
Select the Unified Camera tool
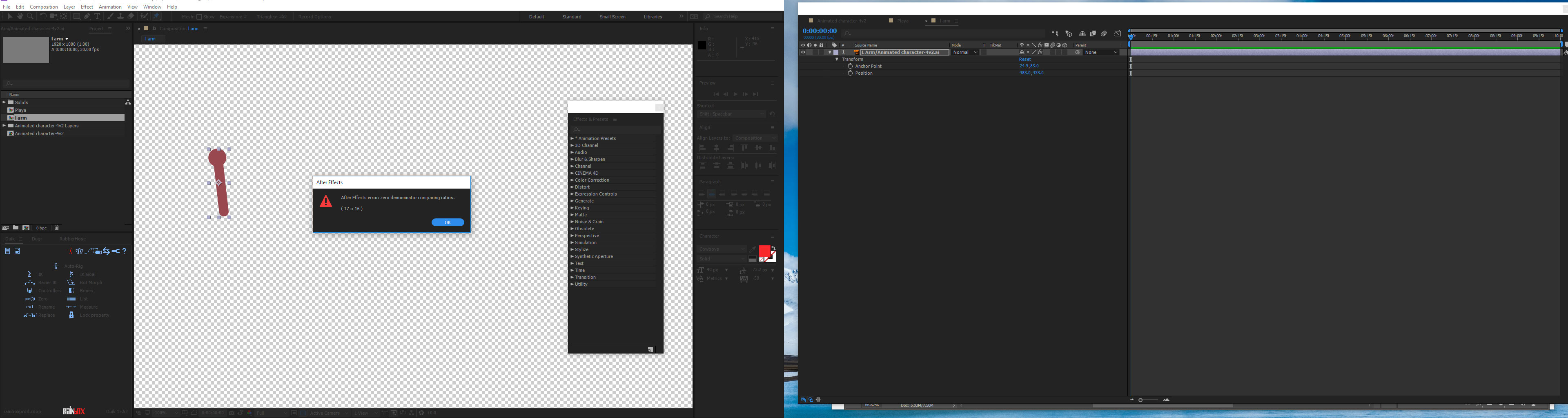[x=53, y=16]
